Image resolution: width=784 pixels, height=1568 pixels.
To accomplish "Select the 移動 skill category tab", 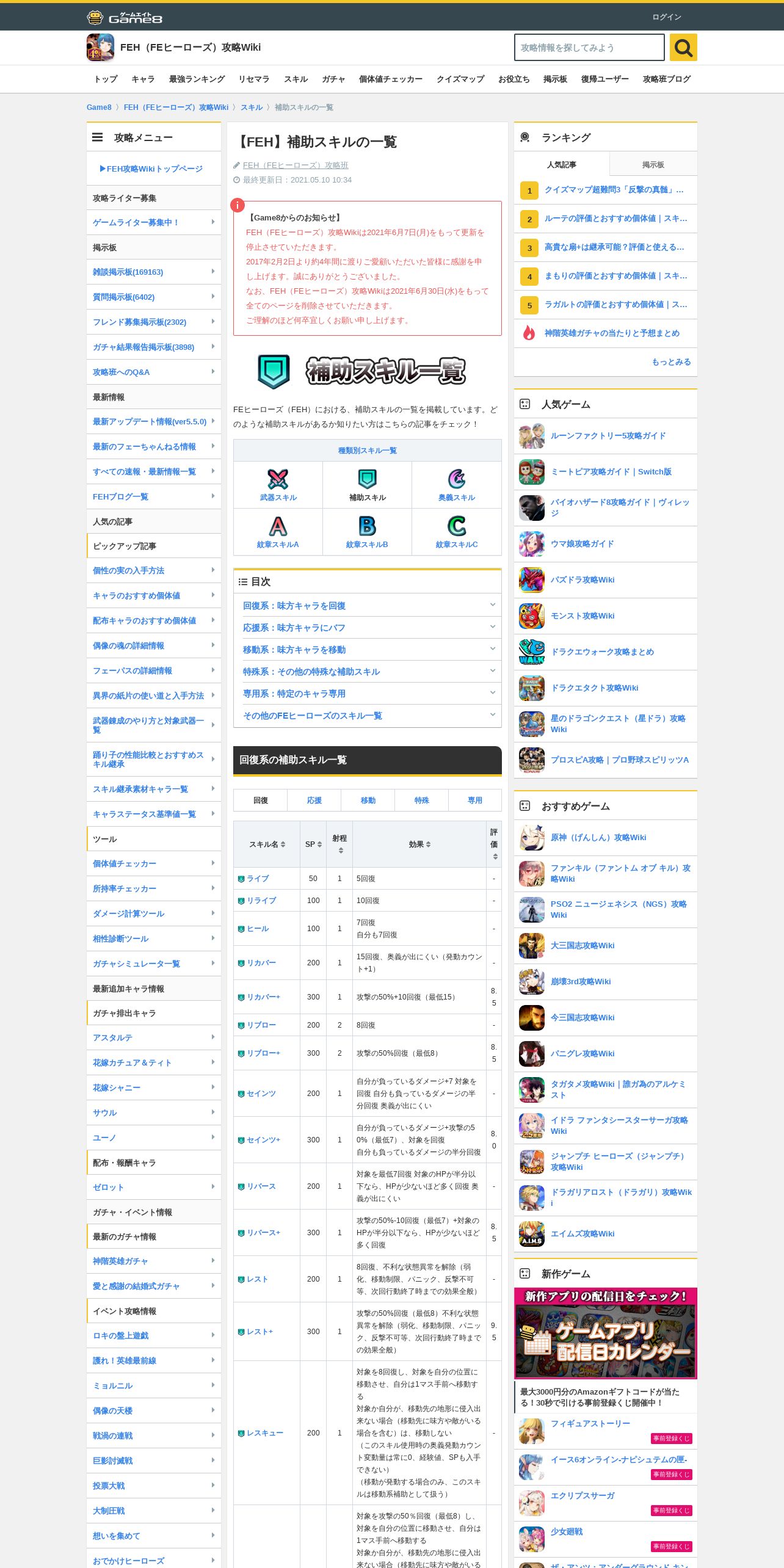I will 368,800.
